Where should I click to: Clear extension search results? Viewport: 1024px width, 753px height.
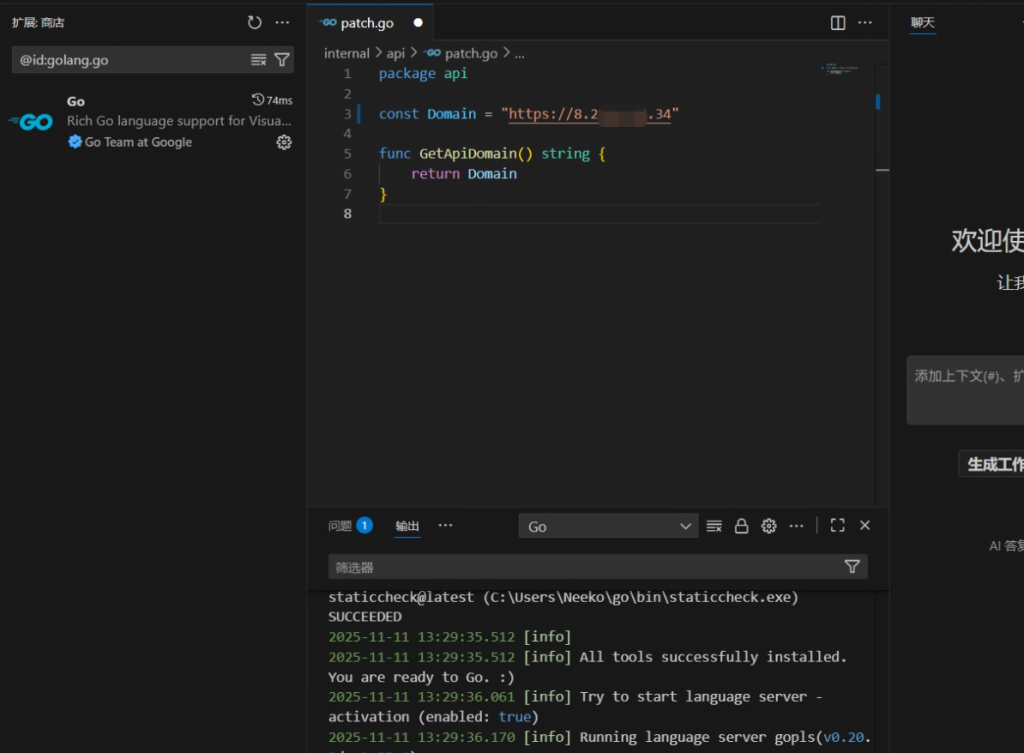pos(258,60)
